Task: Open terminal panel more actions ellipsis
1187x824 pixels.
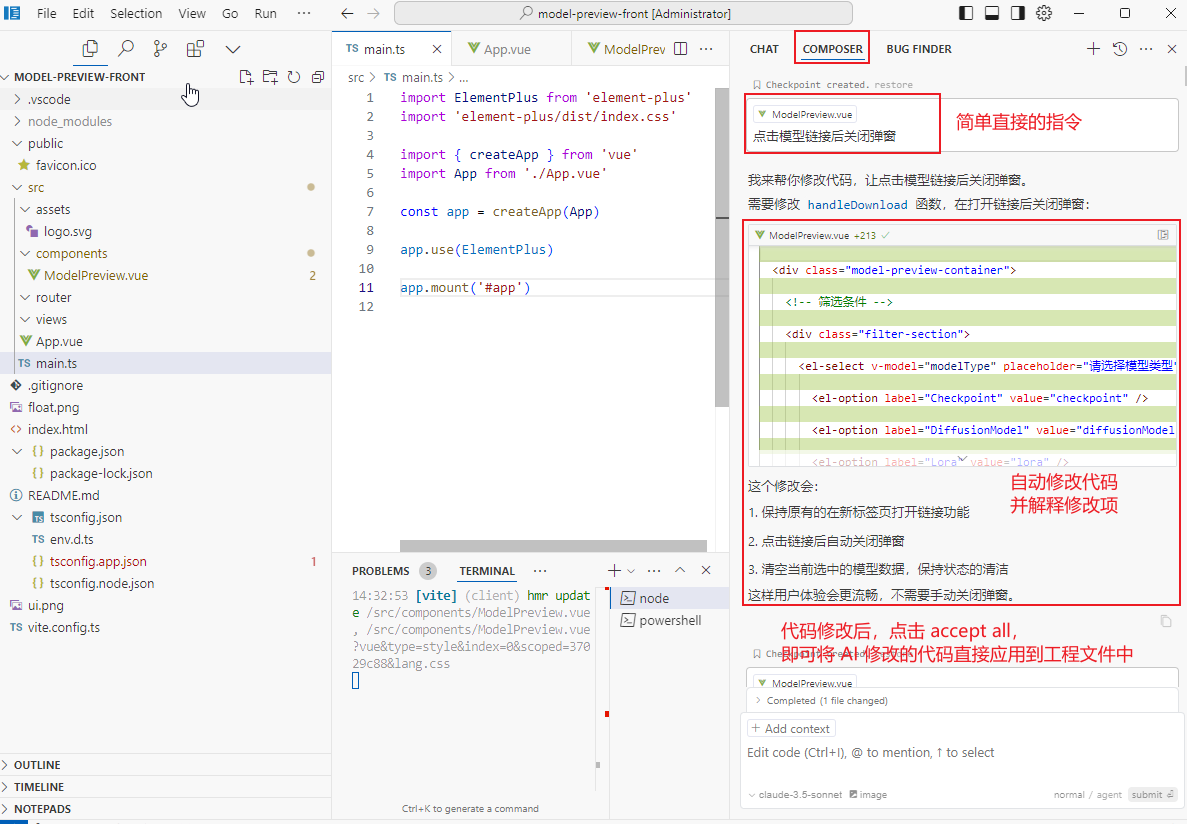Action: (654, 570)
